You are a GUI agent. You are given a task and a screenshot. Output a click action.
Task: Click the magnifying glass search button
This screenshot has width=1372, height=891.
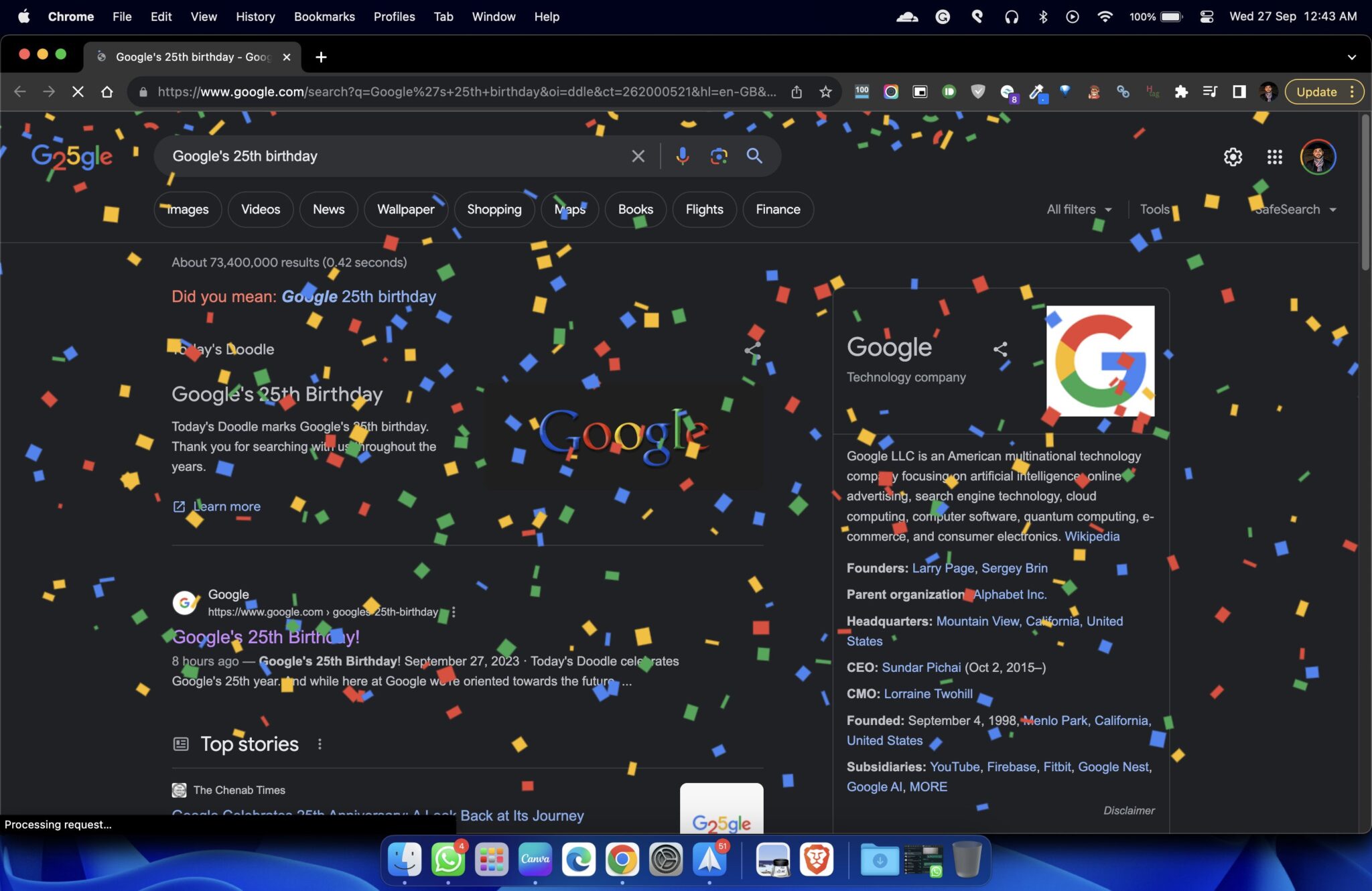755,156
